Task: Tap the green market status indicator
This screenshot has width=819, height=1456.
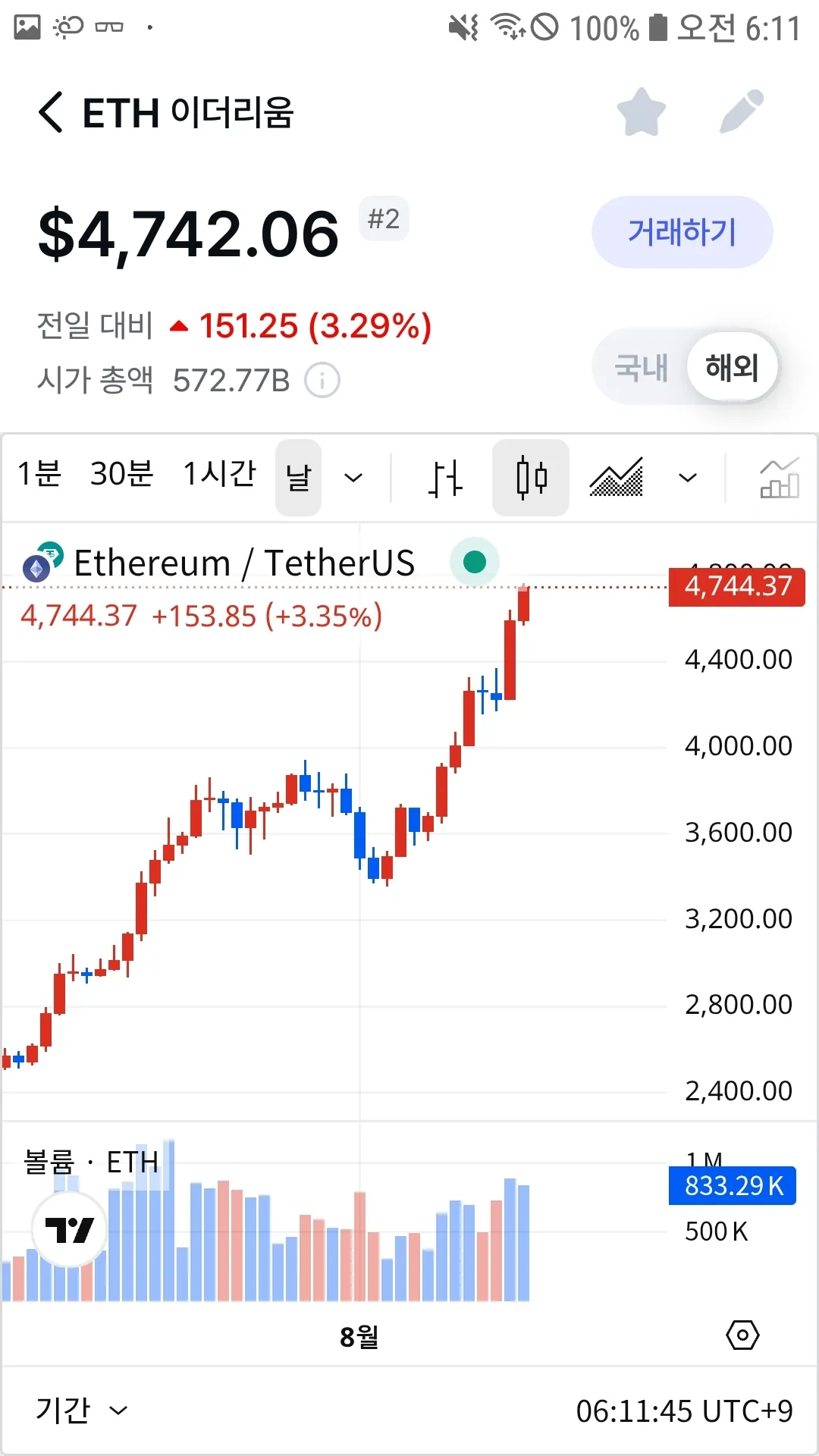Action: pos(475,562)
